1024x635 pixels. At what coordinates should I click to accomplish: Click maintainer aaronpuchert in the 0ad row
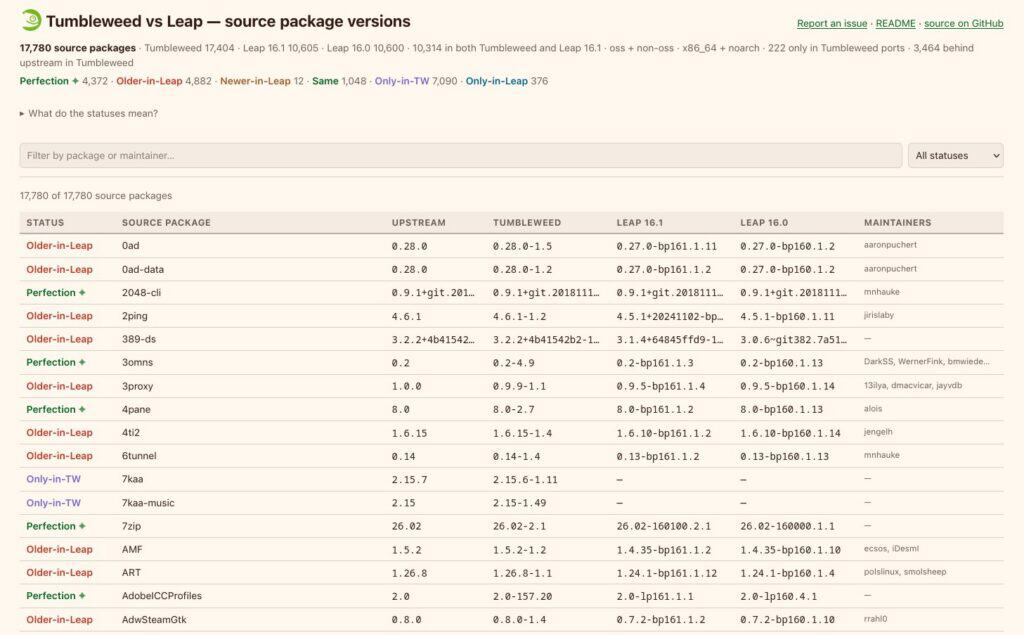[x=890, y=245]
